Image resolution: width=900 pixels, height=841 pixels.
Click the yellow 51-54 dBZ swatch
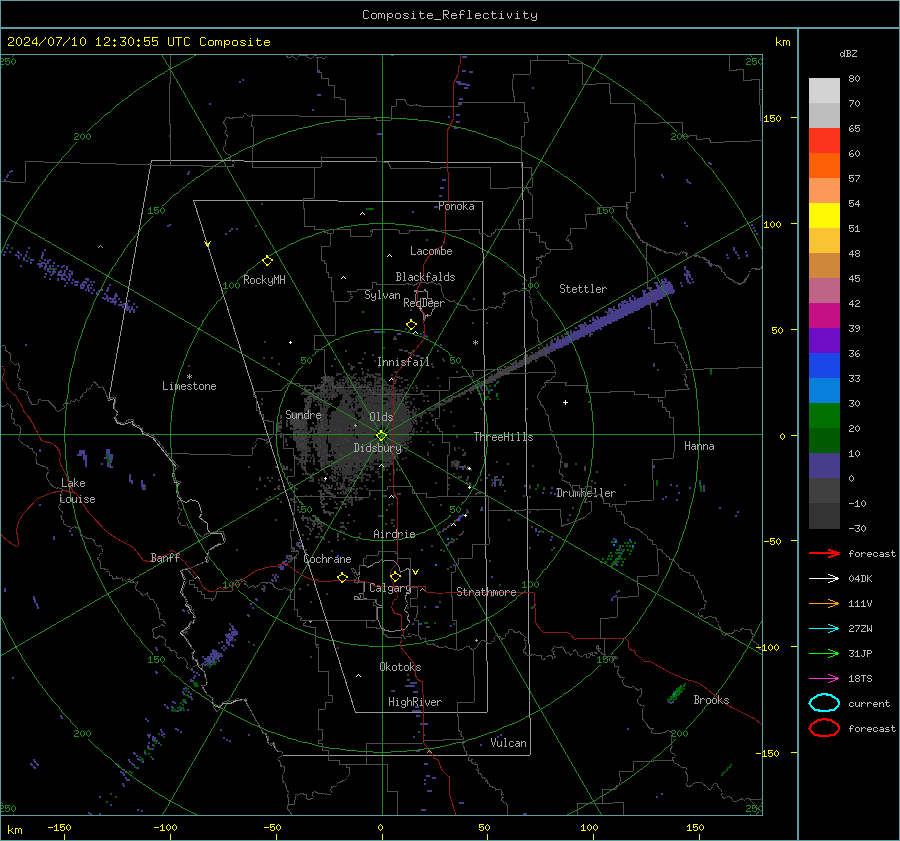click(824, 216)
